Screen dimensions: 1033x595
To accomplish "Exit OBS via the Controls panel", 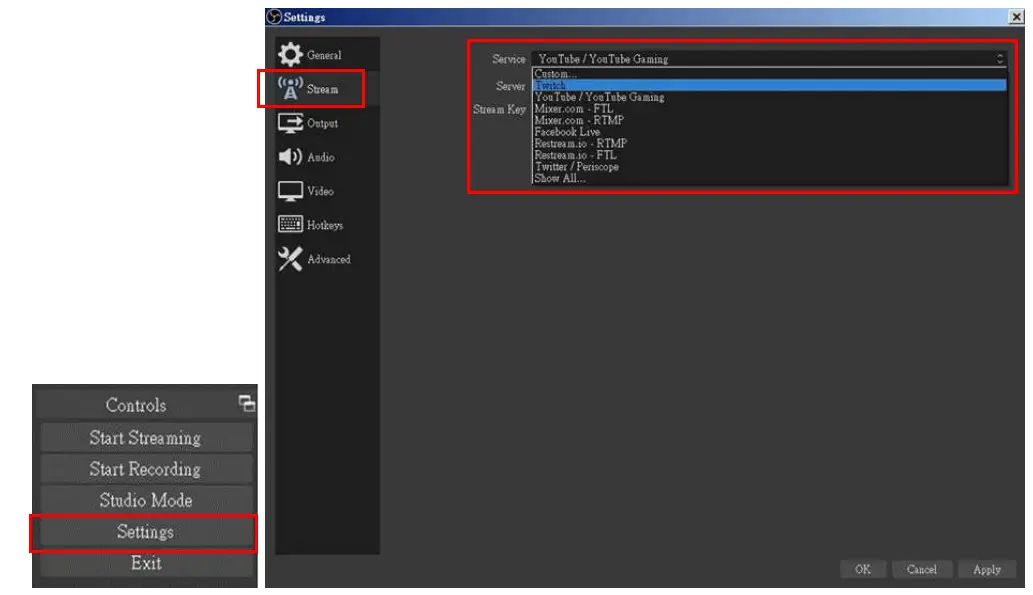I will (x=146, y=564).
